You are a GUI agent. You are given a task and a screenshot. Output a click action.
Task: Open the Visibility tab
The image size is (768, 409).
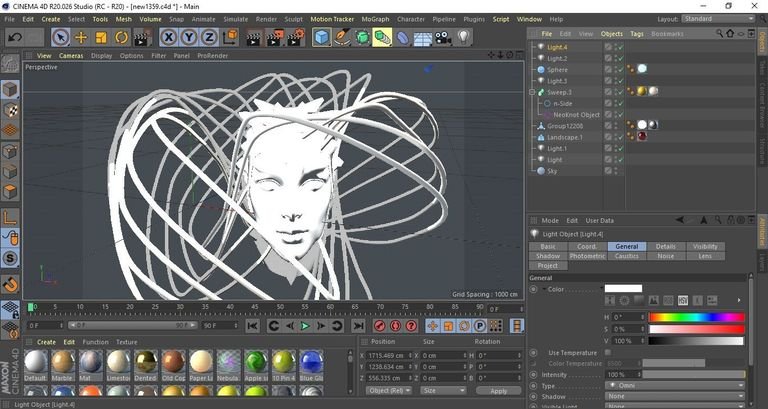tap(705, 246)
